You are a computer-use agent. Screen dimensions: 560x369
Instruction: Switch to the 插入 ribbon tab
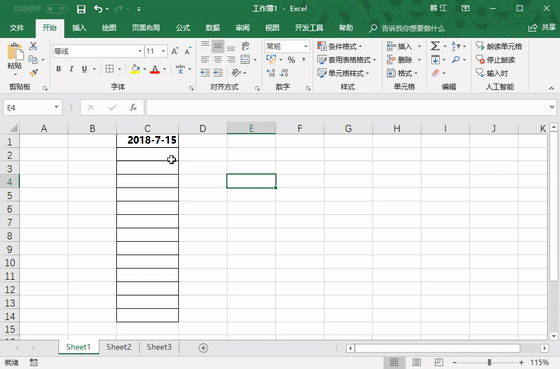[x=79, y=28]
